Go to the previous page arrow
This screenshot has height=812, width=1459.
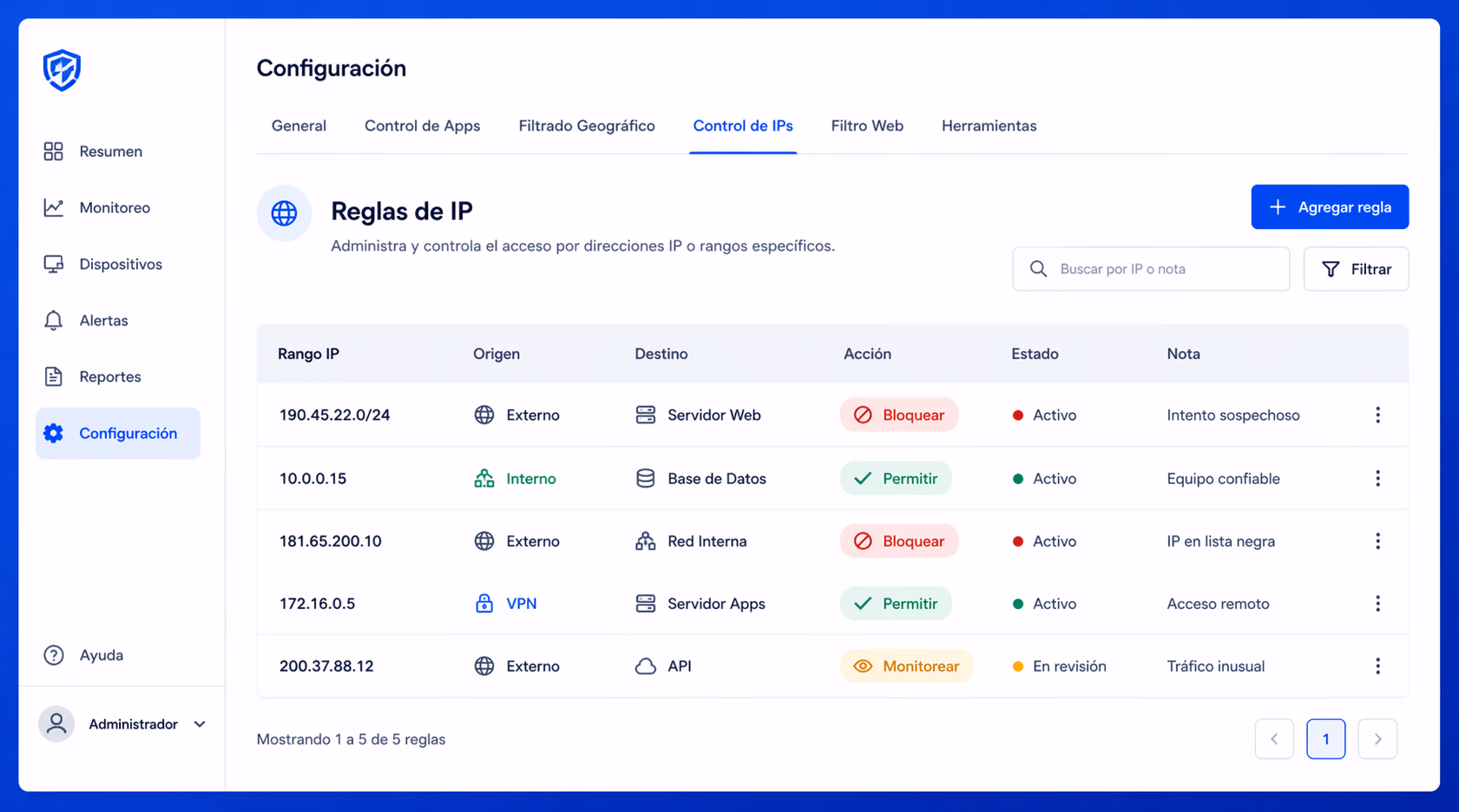[1274, 739]
